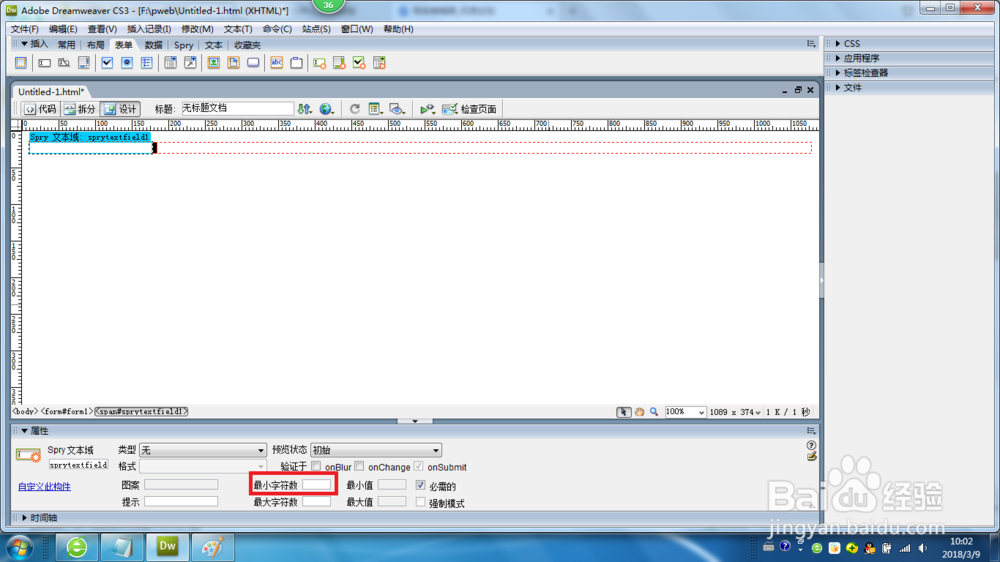Click the 检查页面 button

tap(469, 109)
